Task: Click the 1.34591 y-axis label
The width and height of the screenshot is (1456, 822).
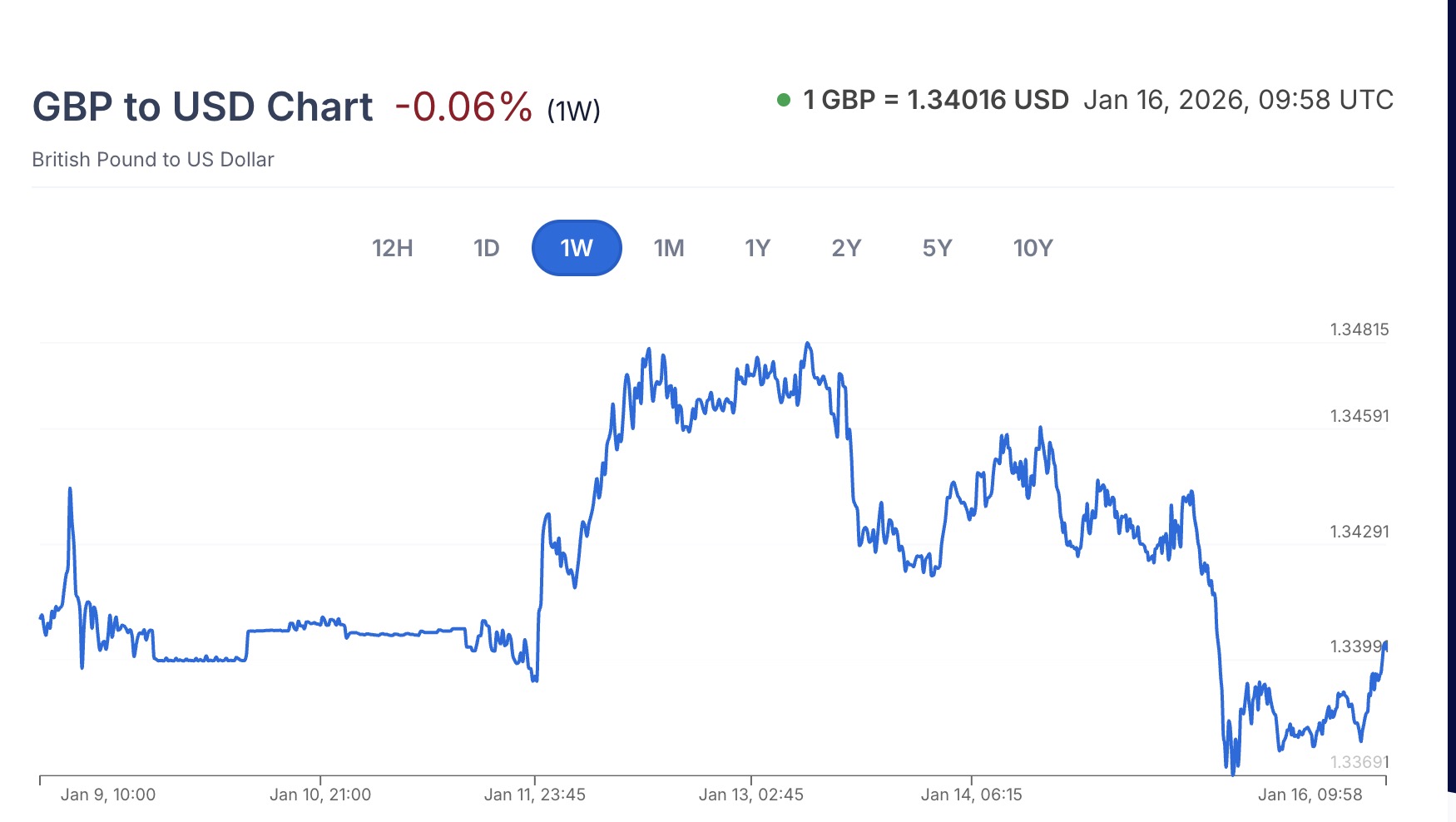Action: (1359, 416)
